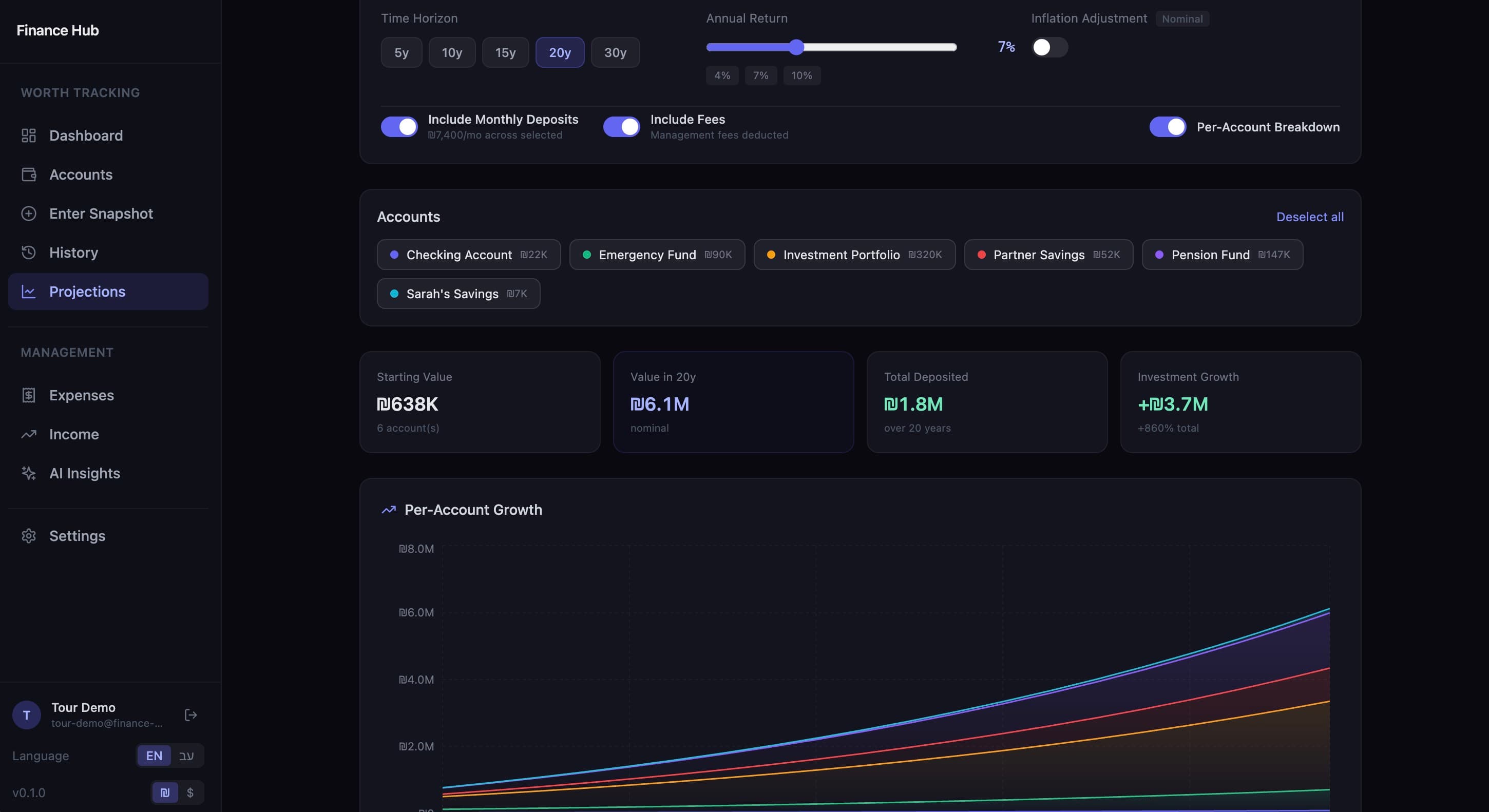Screen dimensions: 1489x812
Task: Deselect the Partner Savings chip
Action: point(1048,254)
